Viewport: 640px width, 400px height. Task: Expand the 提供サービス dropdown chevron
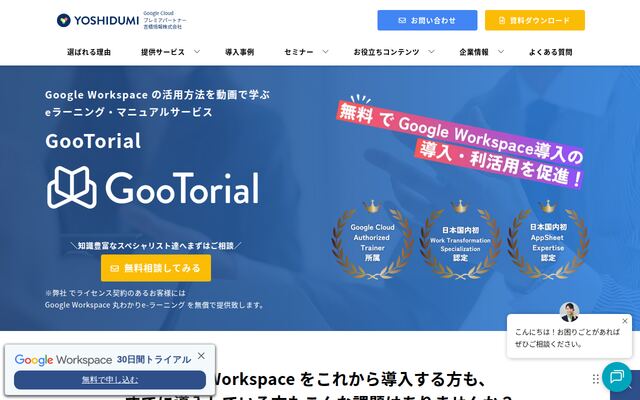[197, 51]
